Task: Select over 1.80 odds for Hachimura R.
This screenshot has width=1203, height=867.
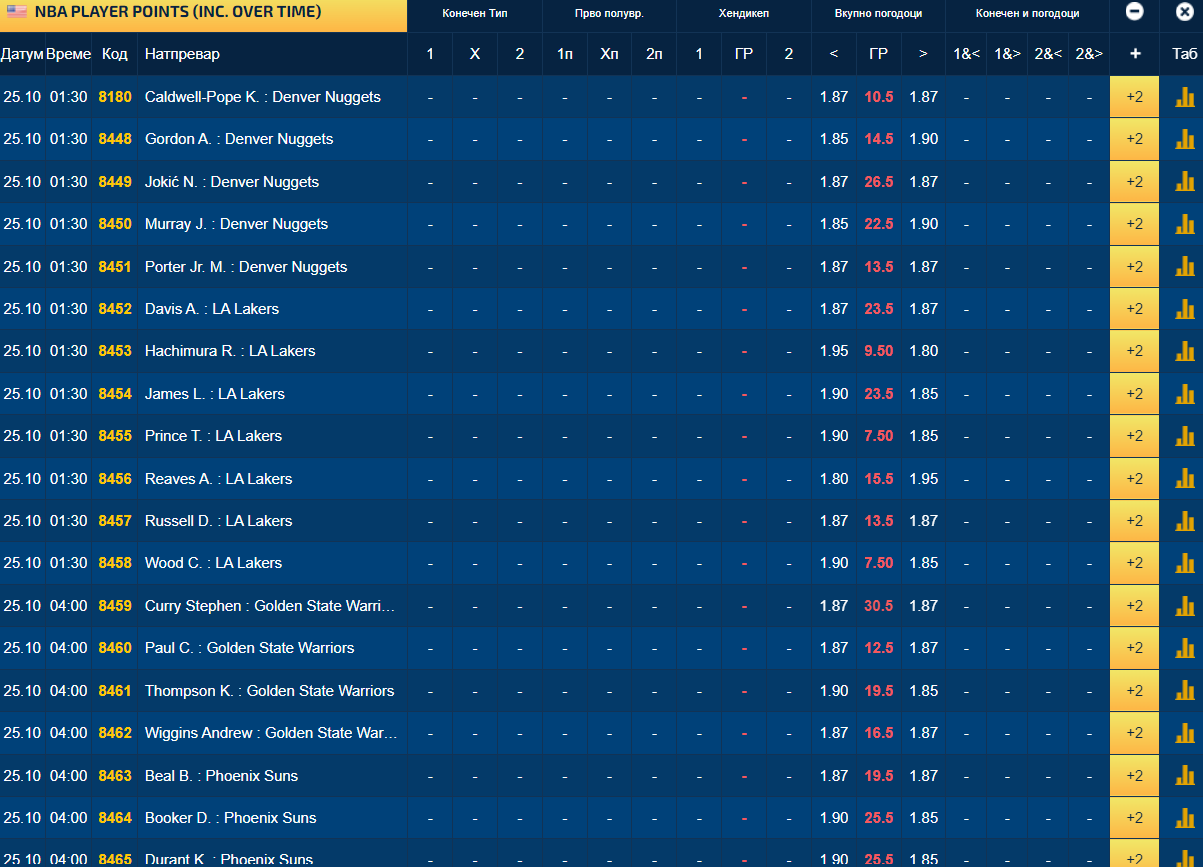Action: [x=923, y=351]
